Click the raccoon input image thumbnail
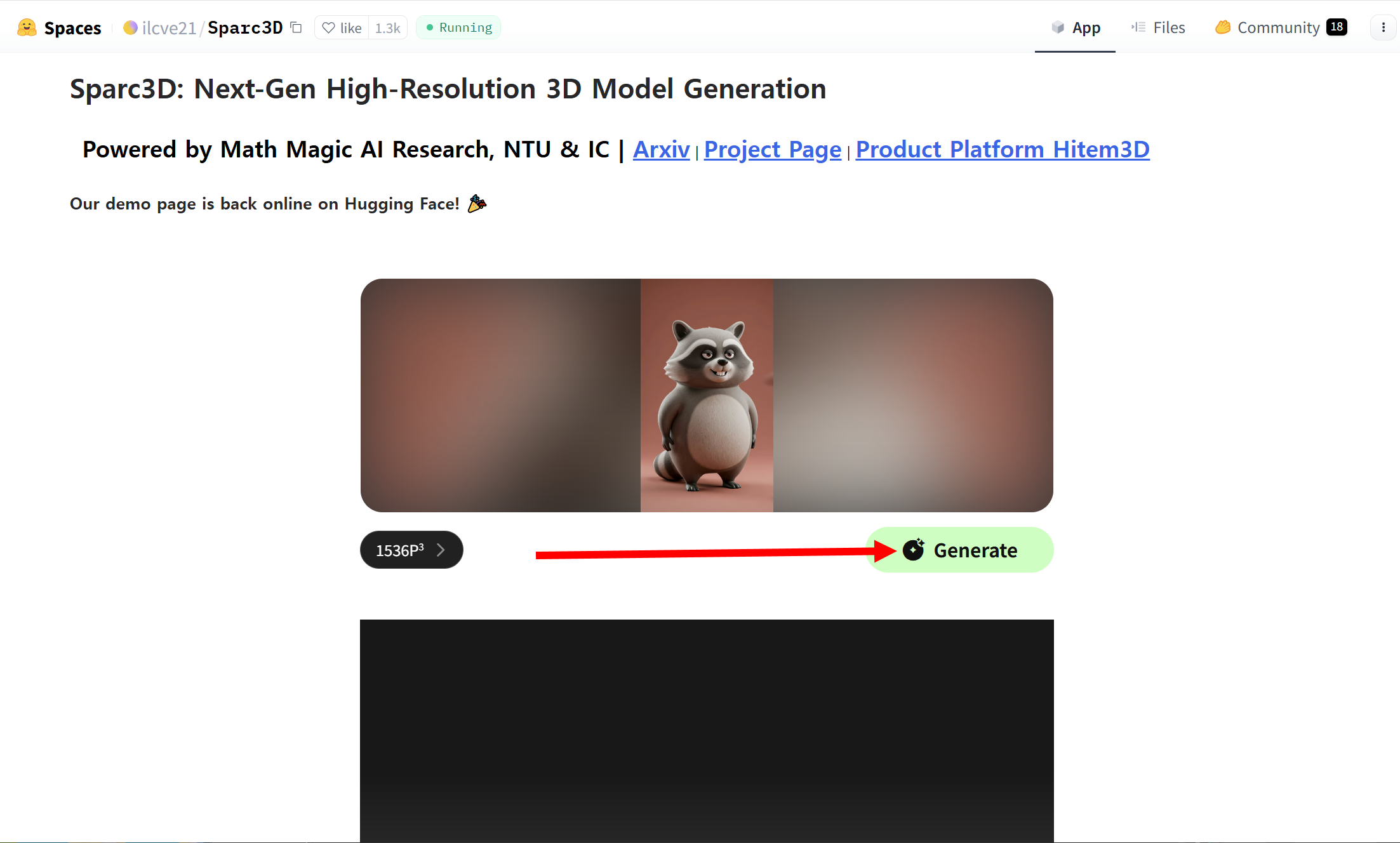The width and height of the screenshot is (1400, 843). [707, 395]
